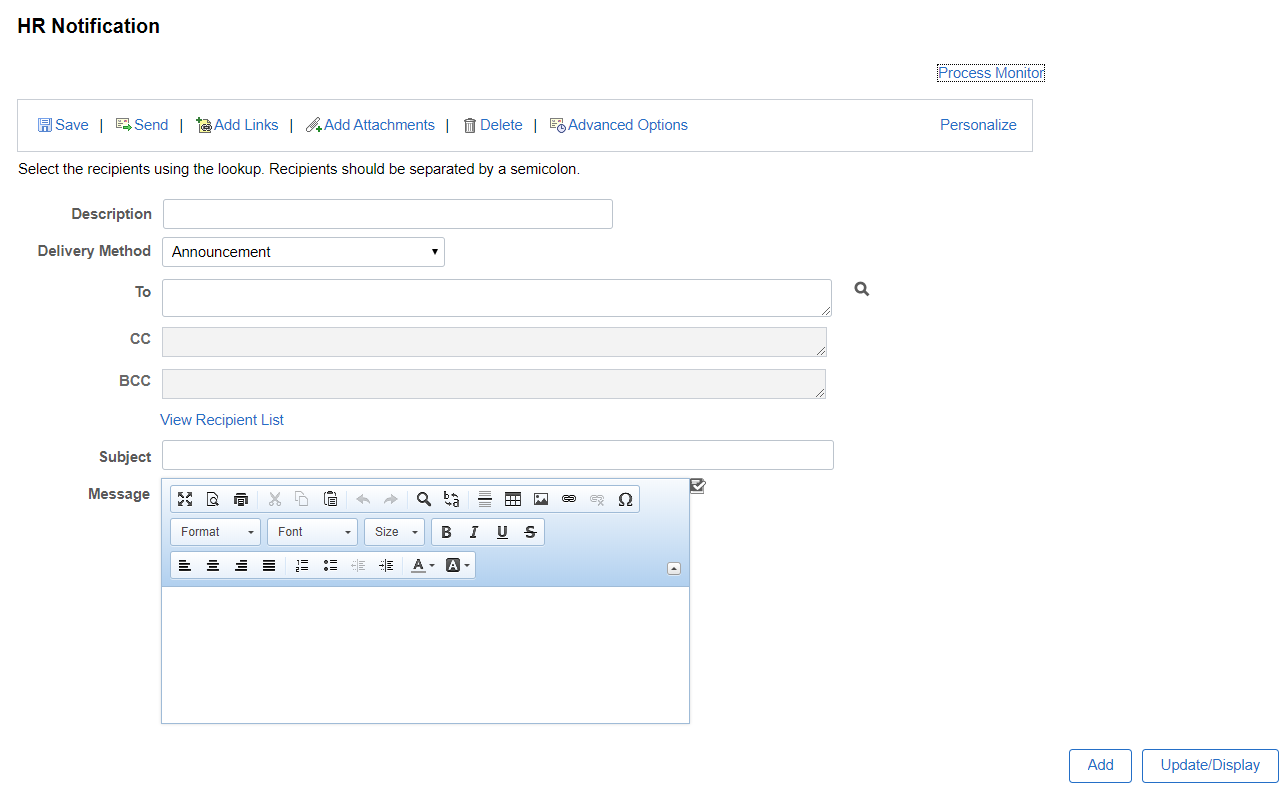Image resolution: width=1283 pixels, height=802 pixels.
Task: Maximize the rich text editor
Action: (x=185, y=499)
